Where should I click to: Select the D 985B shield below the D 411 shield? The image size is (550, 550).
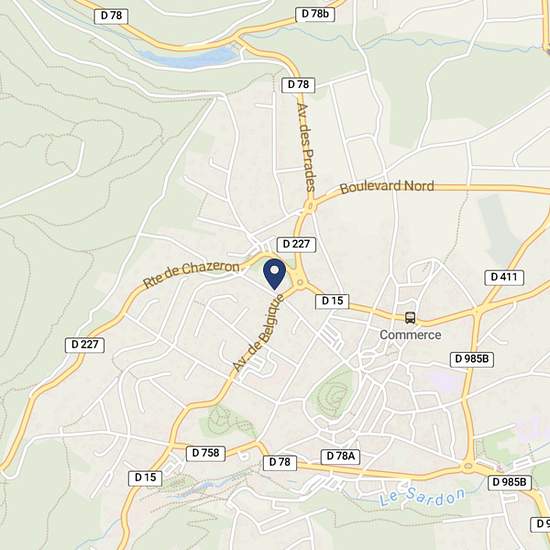[x=472, y=360]
